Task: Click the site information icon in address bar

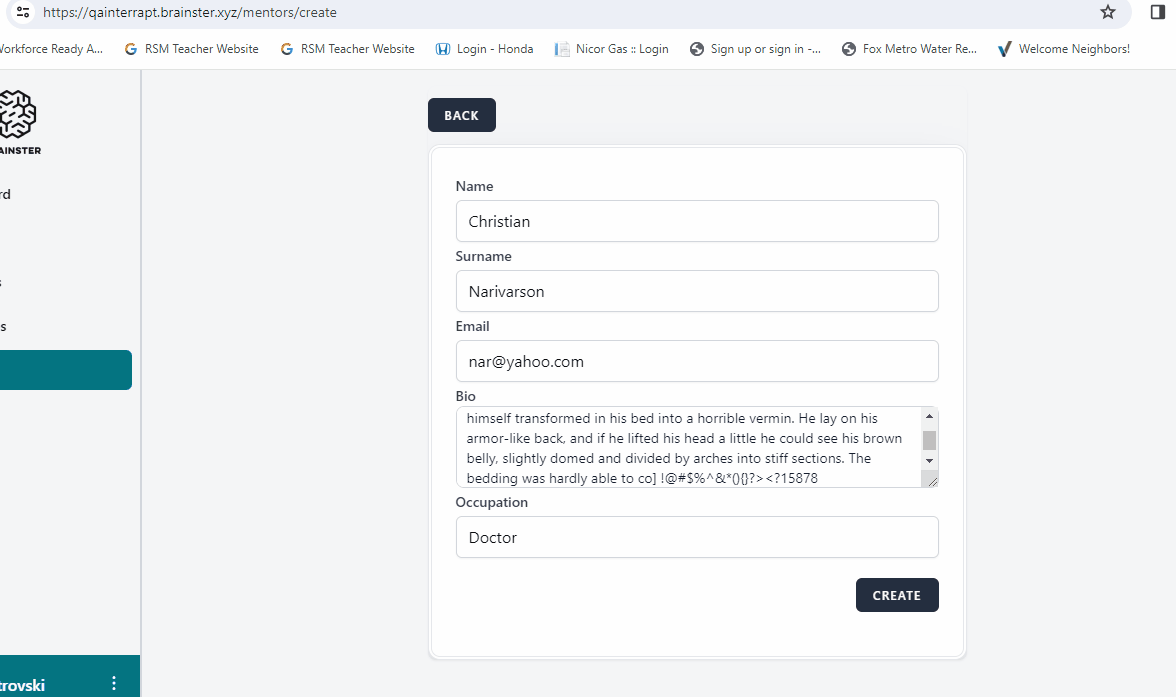Action: point(23,13)
